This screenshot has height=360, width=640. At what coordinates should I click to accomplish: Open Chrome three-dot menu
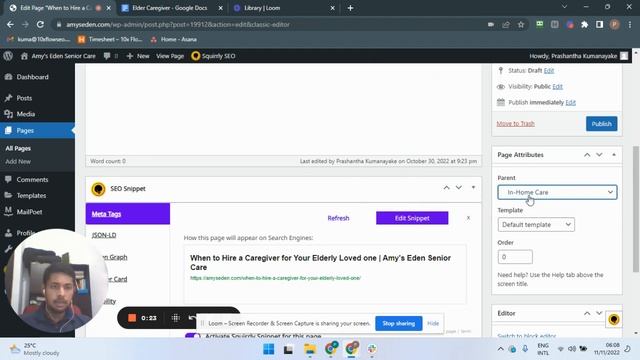(630, 24)
